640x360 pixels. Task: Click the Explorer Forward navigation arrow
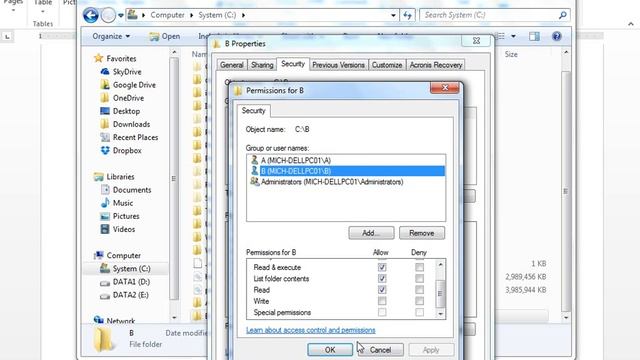tap(108, 16)
